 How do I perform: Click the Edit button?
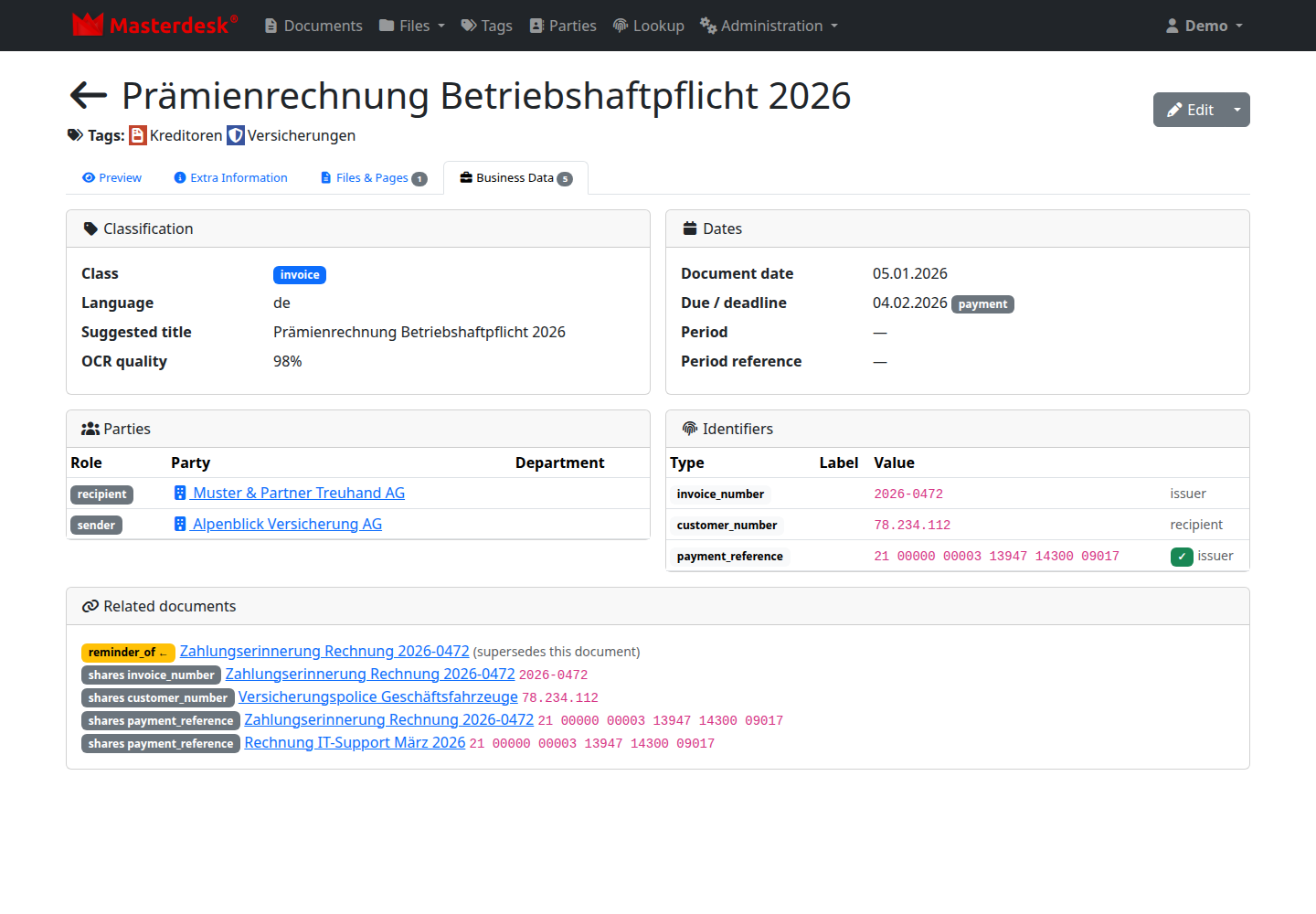click(x=1189, y=110)
